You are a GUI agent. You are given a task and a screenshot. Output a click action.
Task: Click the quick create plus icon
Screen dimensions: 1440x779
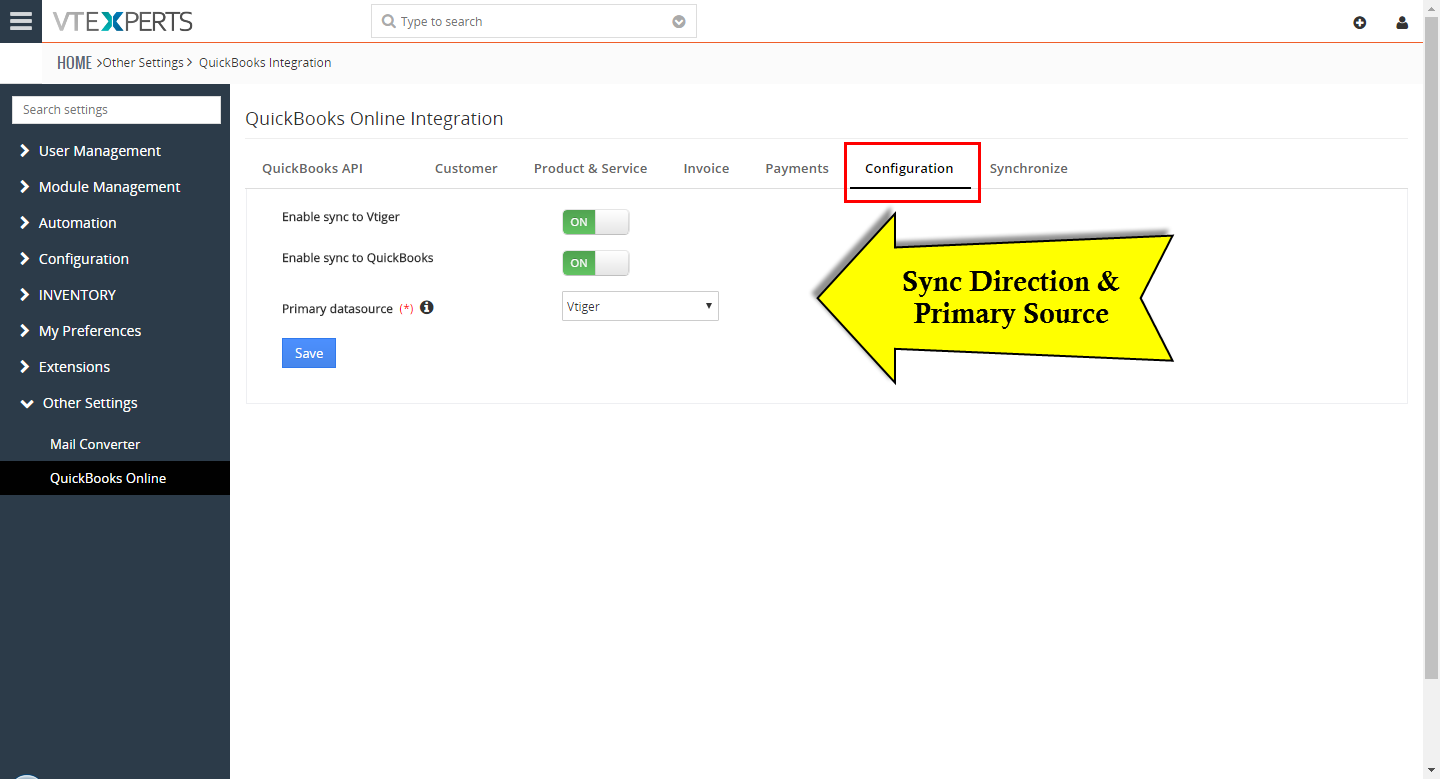(x=1360, y=22)
